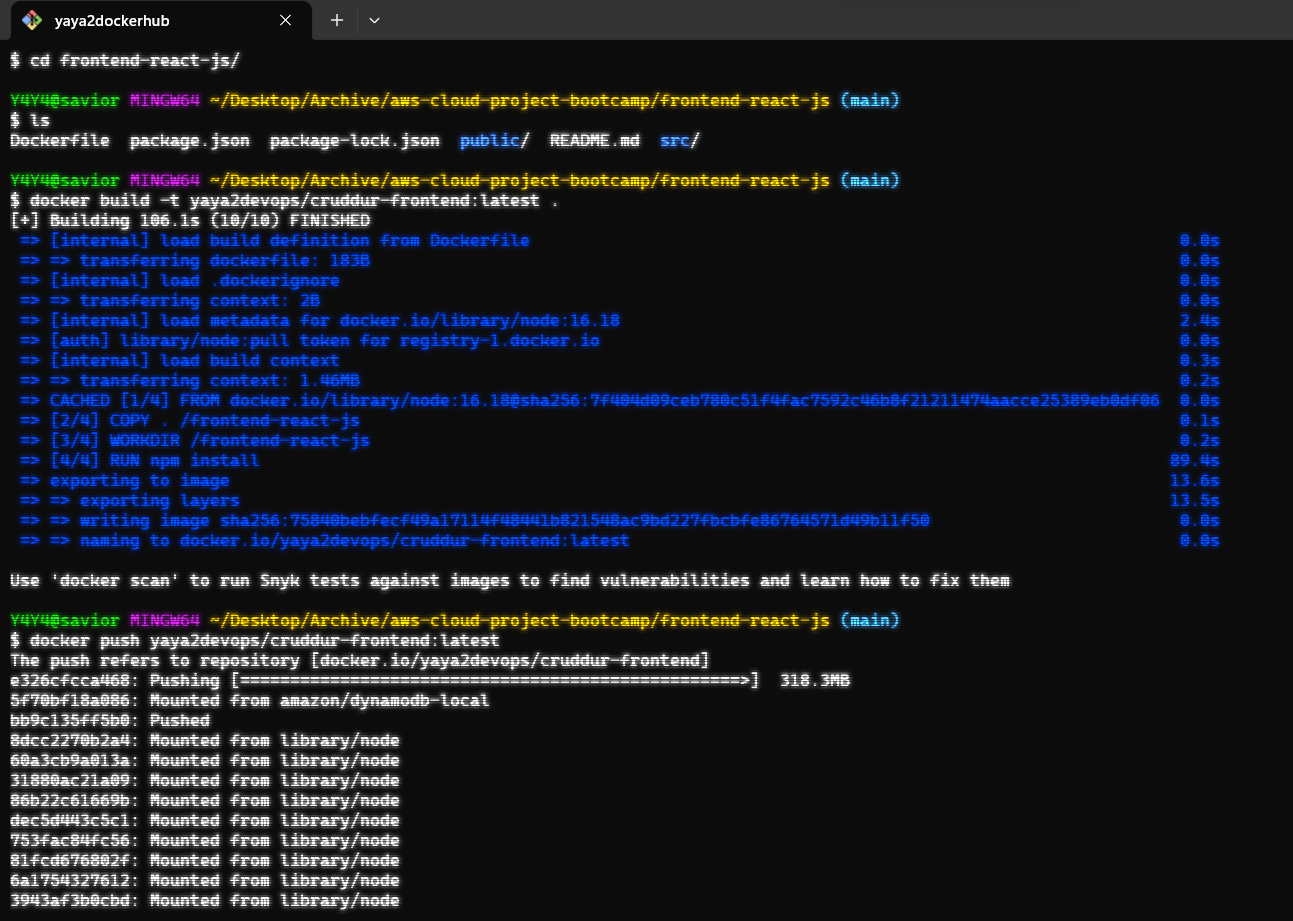Click the 'load metadata for docker.io/library/node:16.18' line
Image resolution: width=1293 pixels, height=921 pixels.
click(320, 320)
